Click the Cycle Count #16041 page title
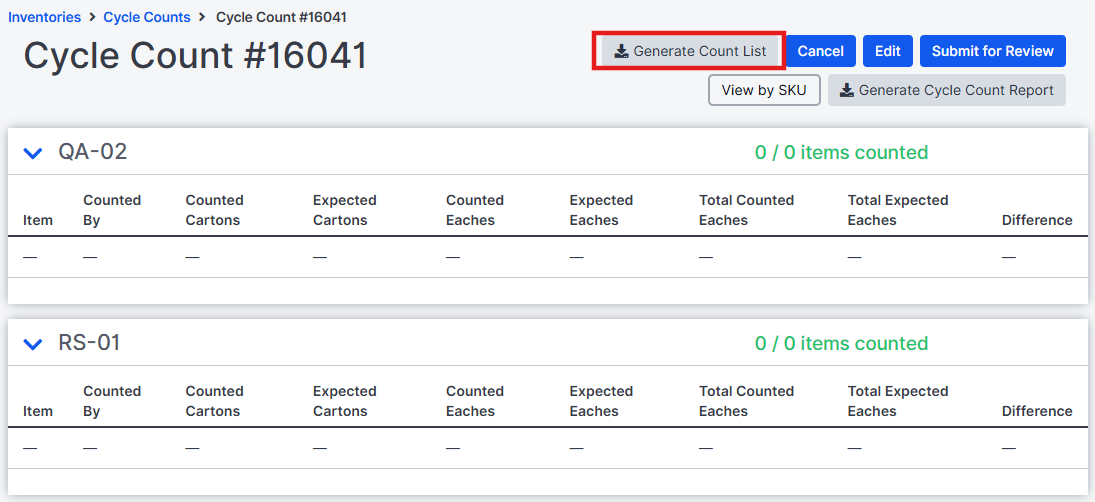1095x502 pixels. [196, 55]
